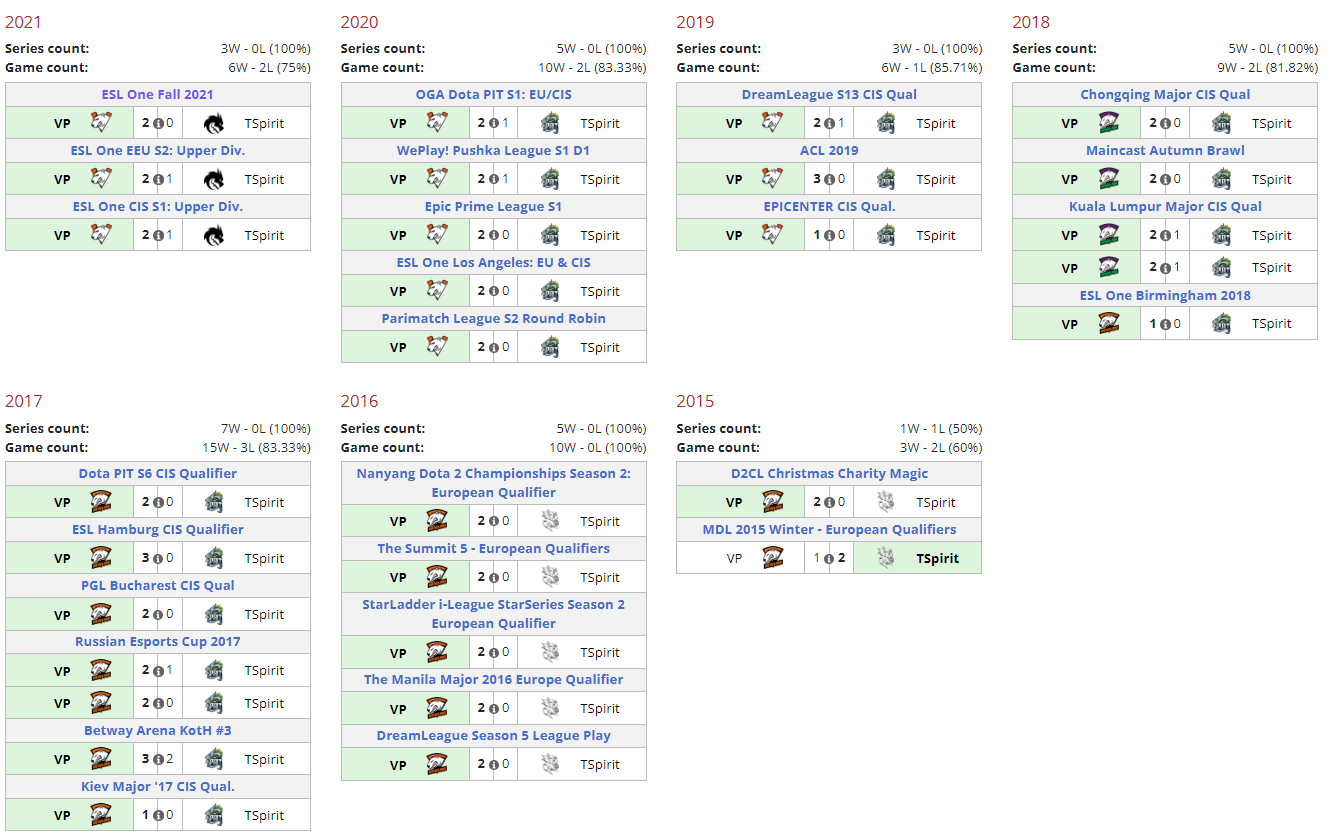1339x833 pixels.
Task: Click the info icon in ACL 2019 match
Action: point(830,179)
